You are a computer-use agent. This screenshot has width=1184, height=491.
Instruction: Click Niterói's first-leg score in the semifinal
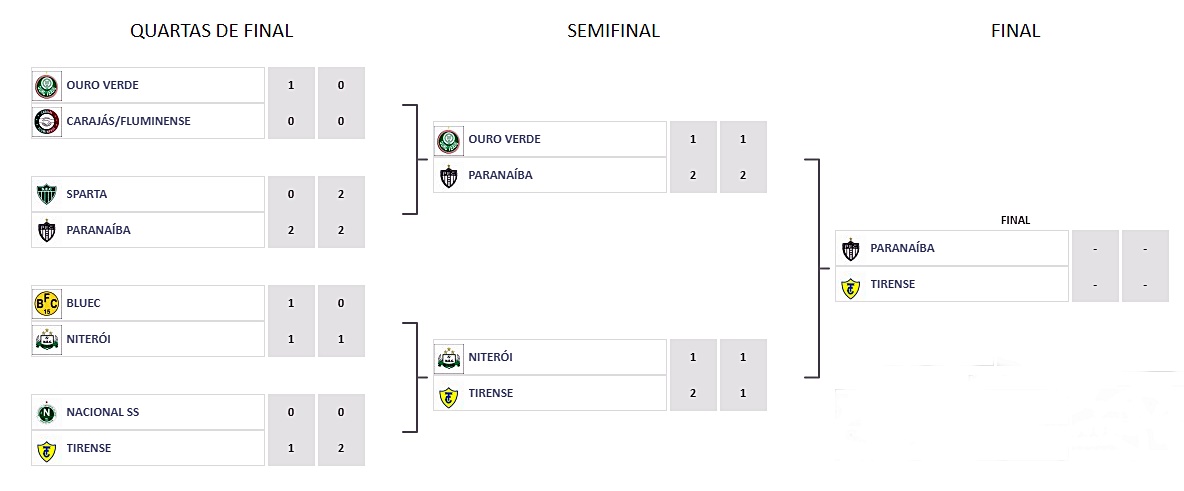coord(693,357)
